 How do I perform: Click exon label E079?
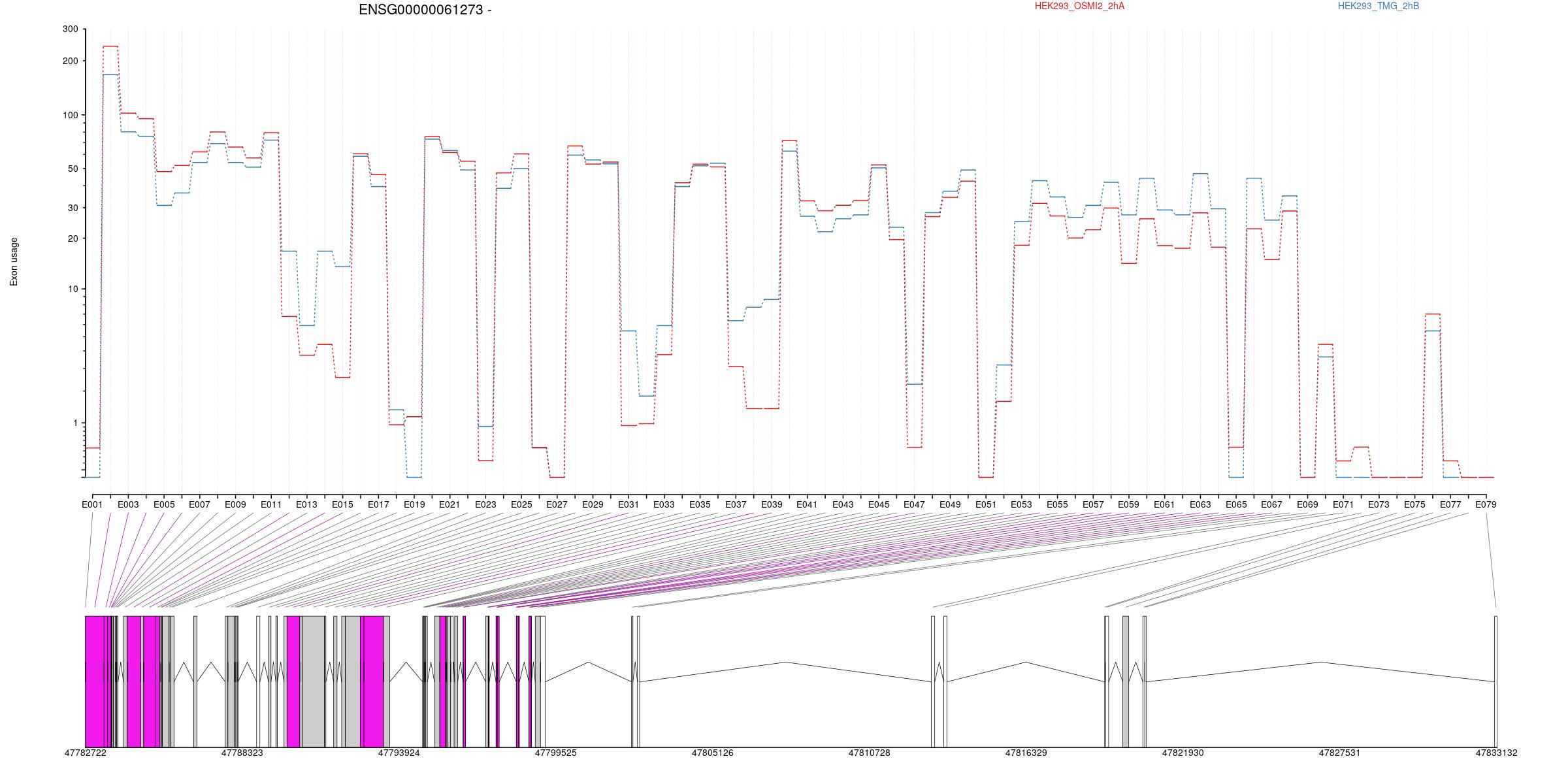click(x=1486, y=504)
